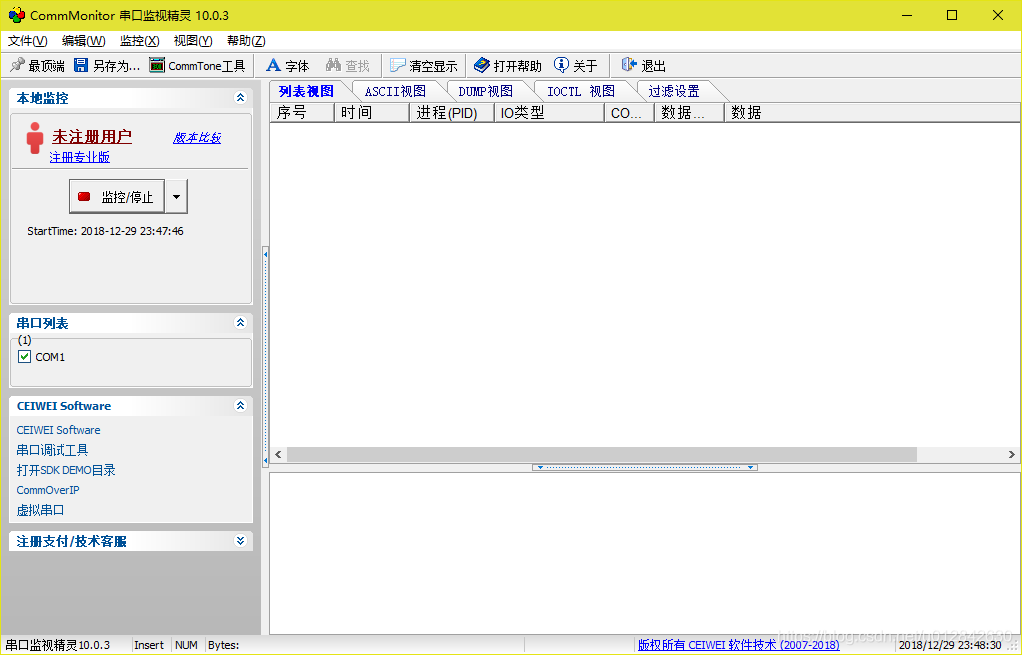Screen dimensions: 1022x655
Task: Click the 时间 column header
Action: (372, 113)
